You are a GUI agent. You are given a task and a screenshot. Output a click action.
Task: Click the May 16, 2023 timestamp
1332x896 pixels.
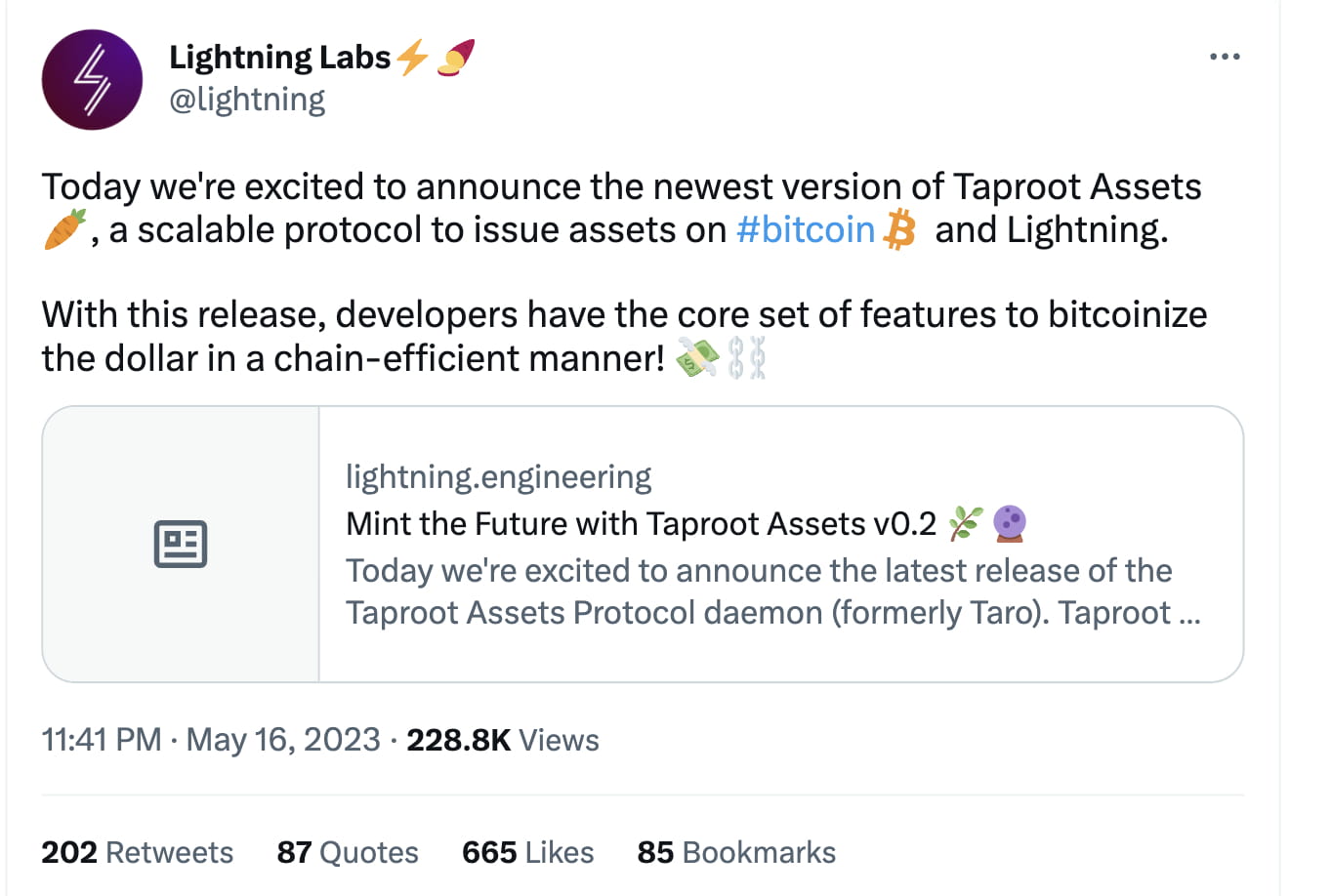click(x=281, y=739)
